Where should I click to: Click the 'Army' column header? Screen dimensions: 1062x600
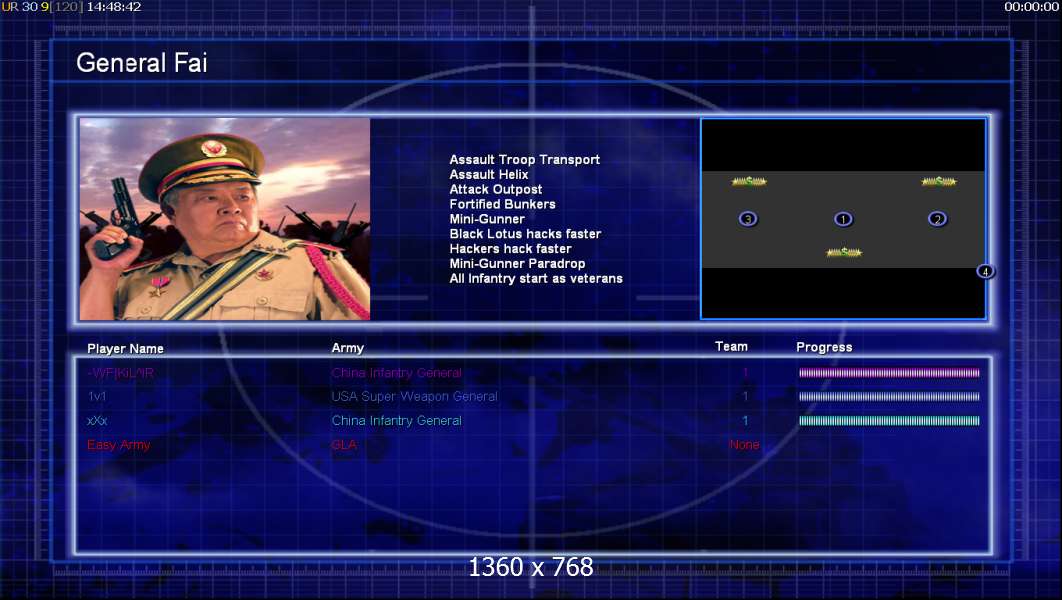(x=347, y=348)
